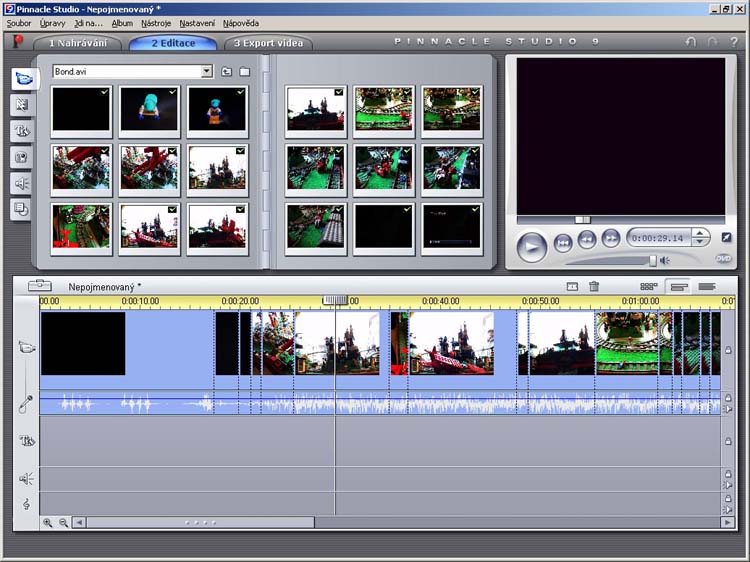Screen dimensions: 750x562
Task: Open the Nastavení menu
Action: 197,22
